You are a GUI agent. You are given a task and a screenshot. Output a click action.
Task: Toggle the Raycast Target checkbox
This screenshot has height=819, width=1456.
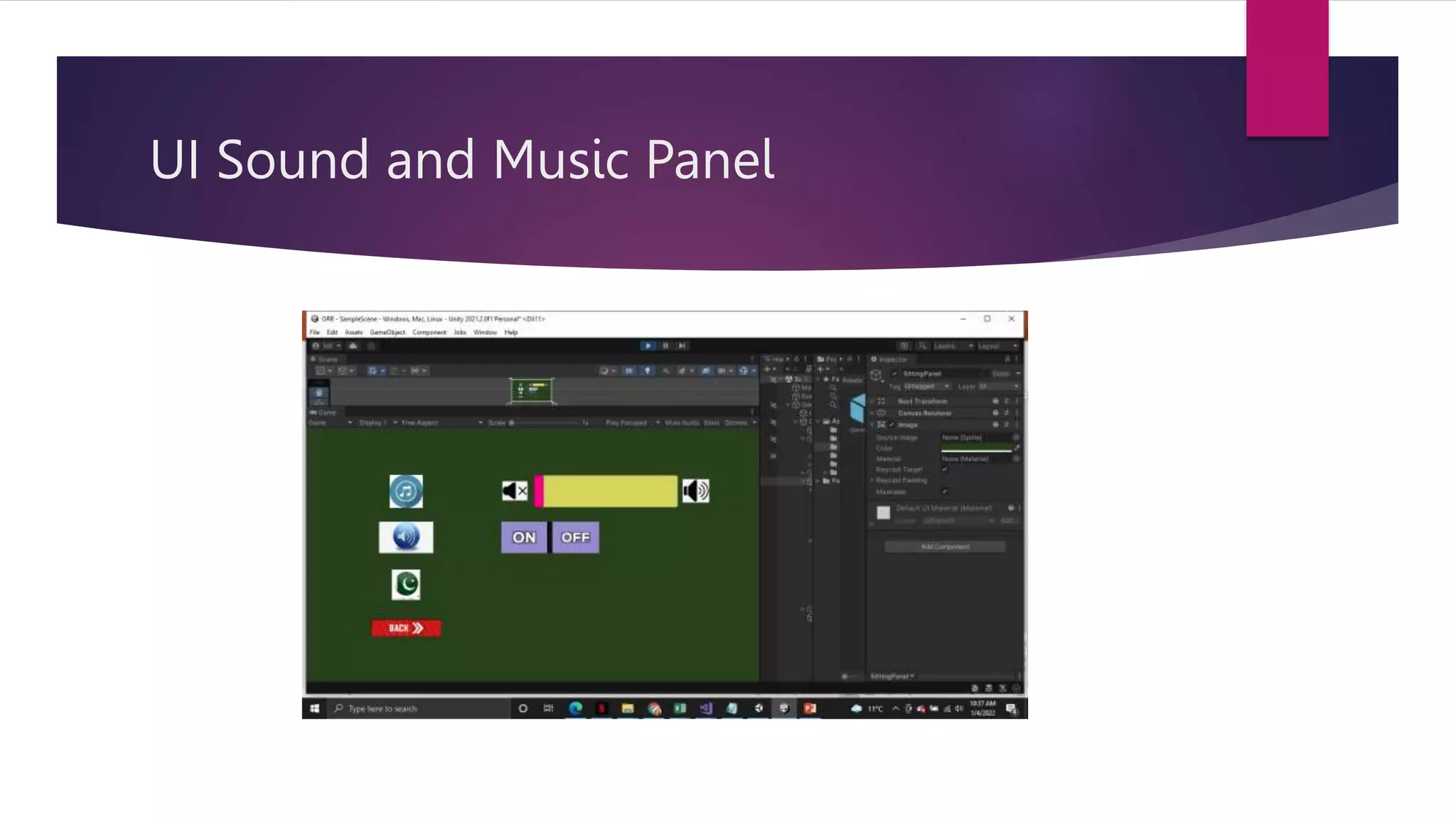click(x=945, y=469)
